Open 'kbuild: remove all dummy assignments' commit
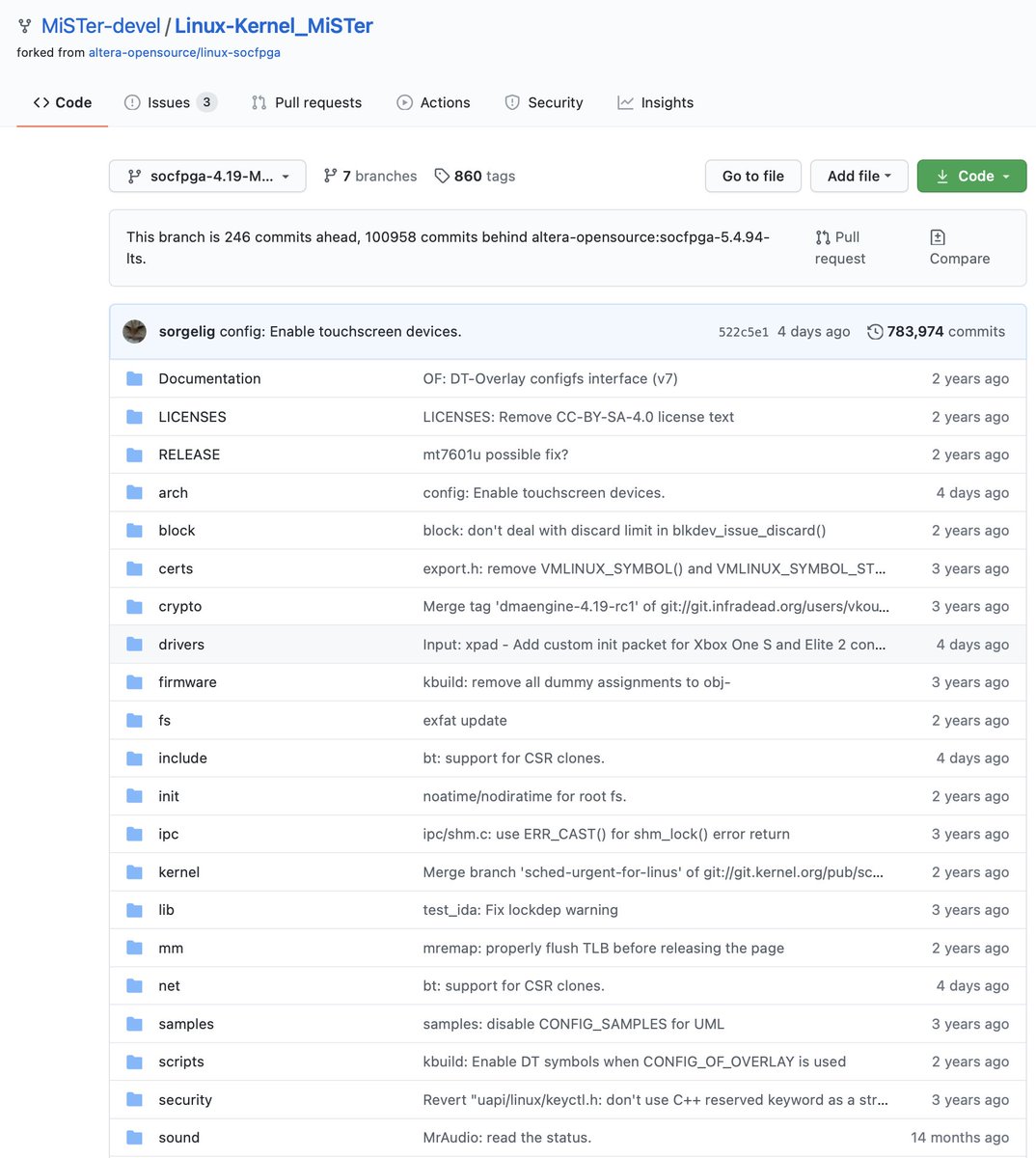The image size is (1036, 1158). [x=577, y=682]
